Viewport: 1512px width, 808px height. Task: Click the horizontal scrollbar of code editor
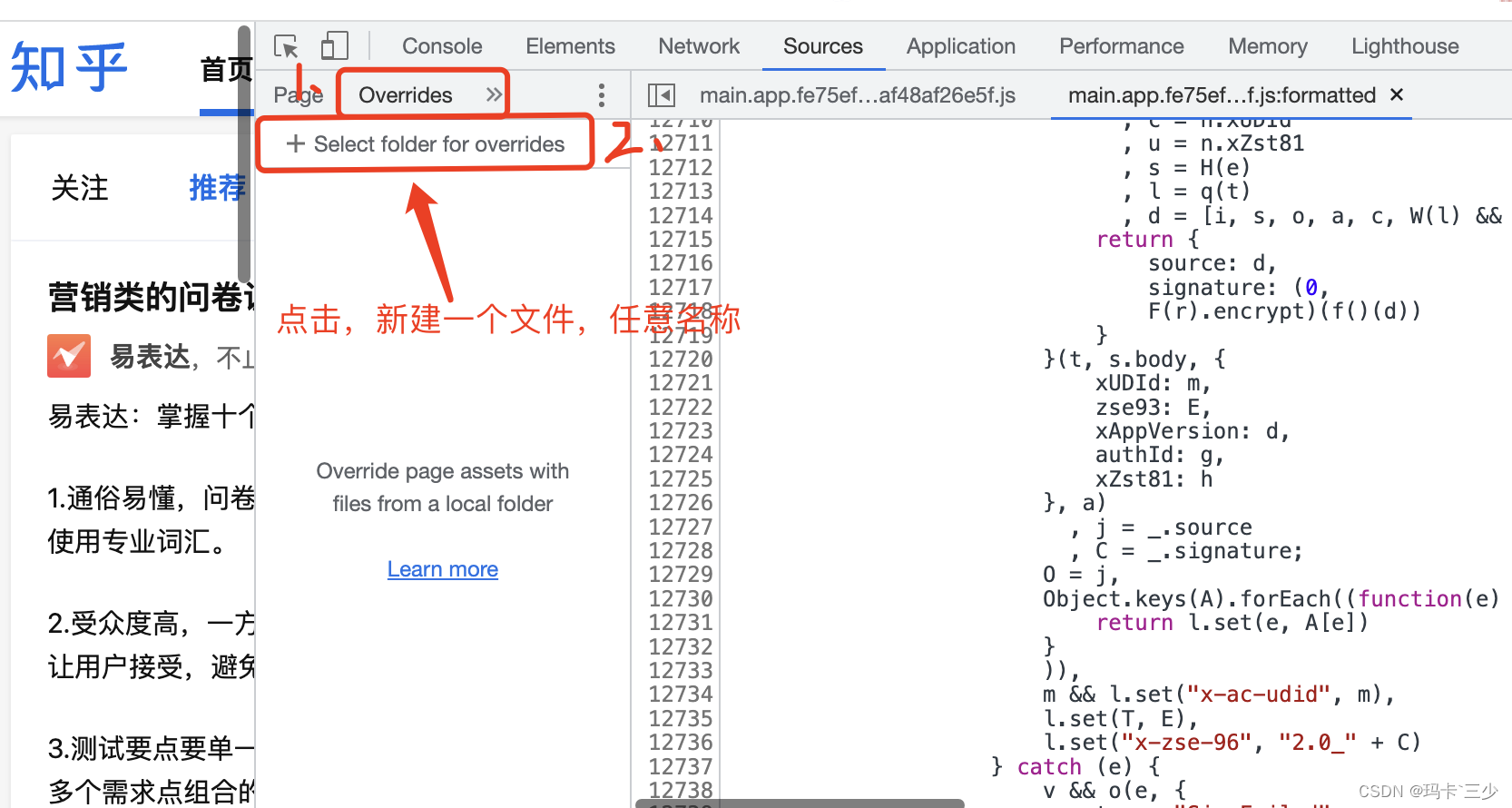(x=800, y=803)
